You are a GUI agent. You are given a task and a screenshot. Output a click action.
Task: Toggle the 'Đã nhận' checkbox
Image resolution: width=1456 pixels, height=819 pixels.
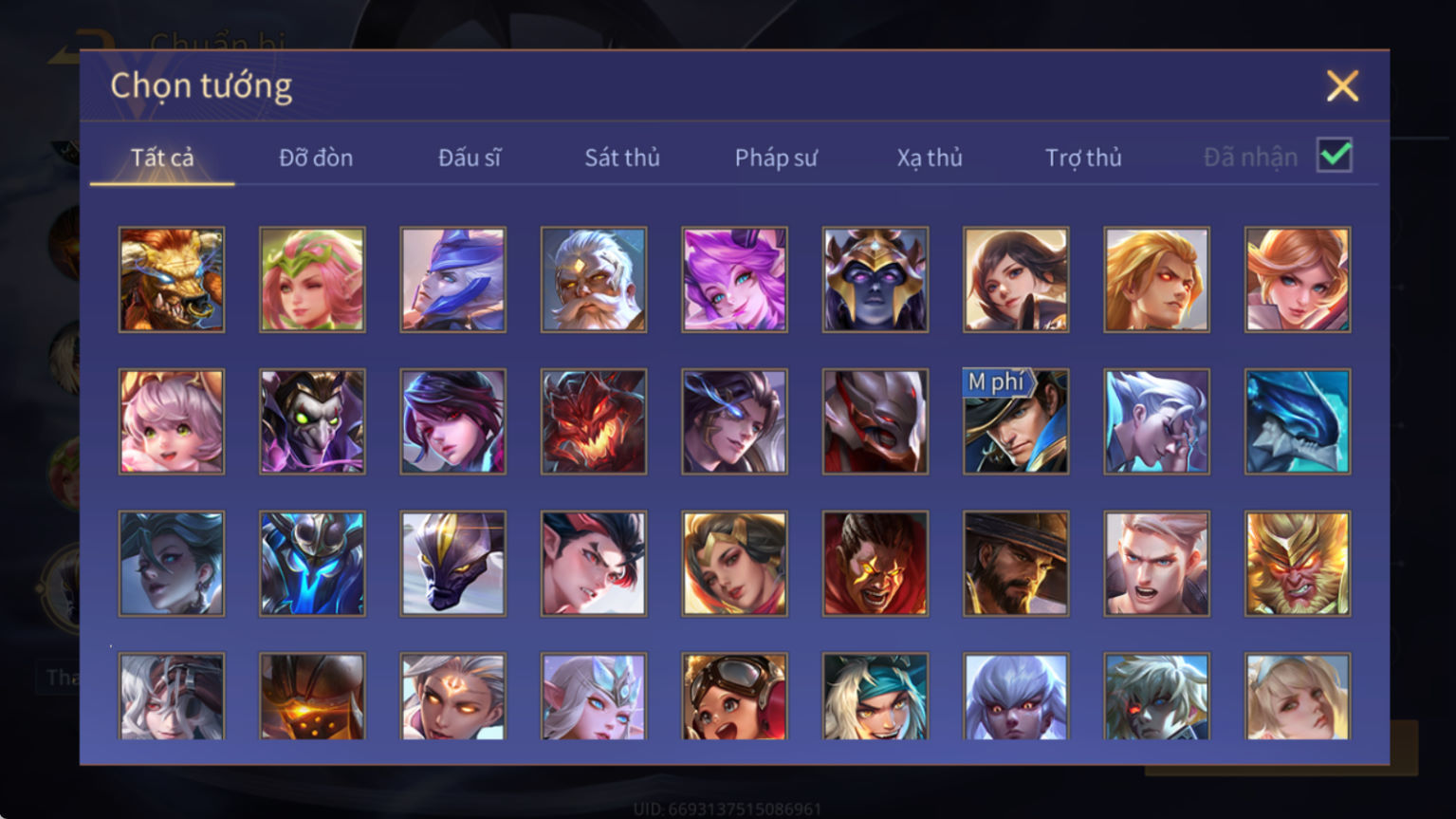[1335, 156]
